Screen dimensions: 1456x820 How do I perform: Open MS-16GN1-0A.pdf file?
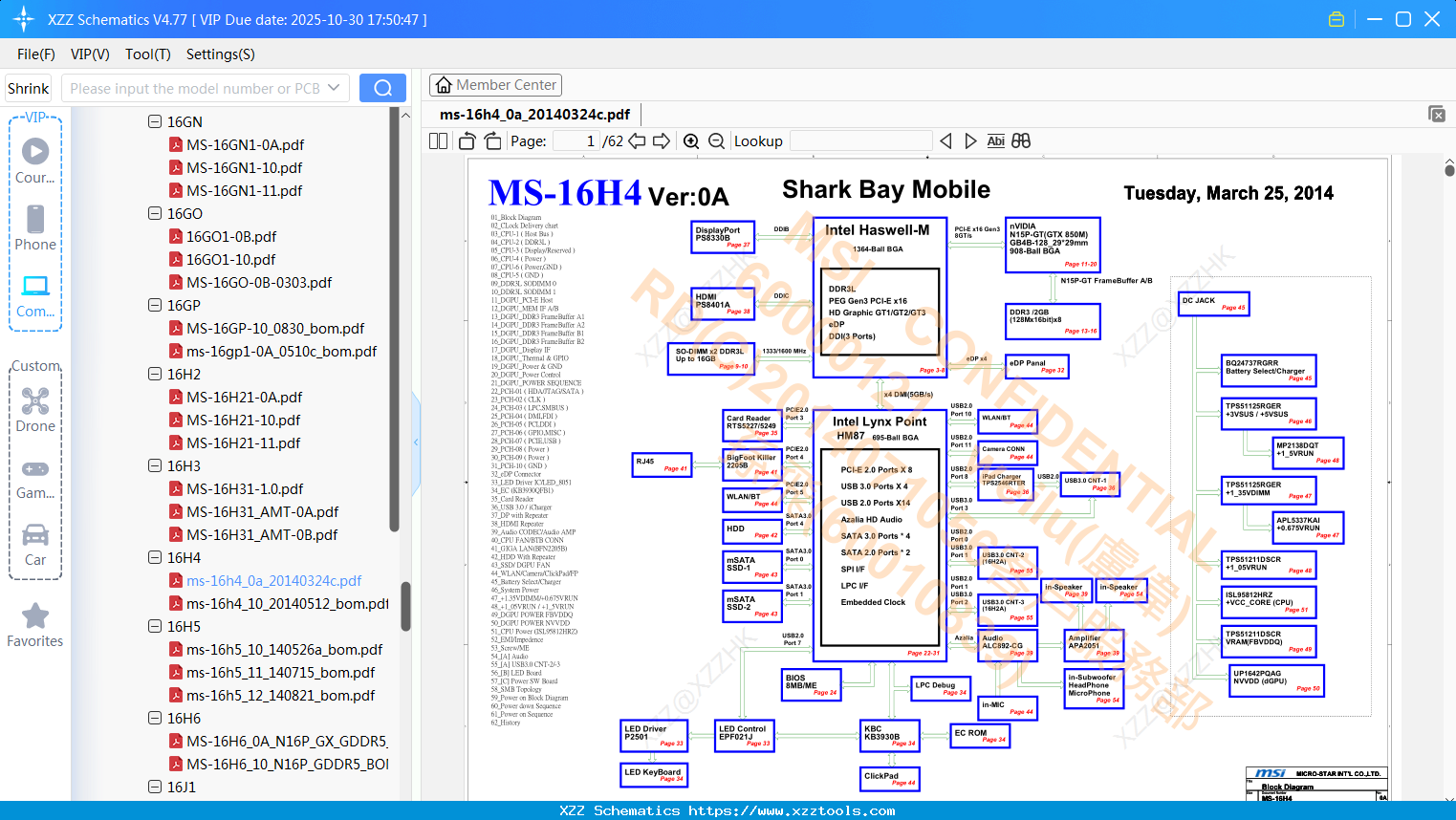click(245, 145)
